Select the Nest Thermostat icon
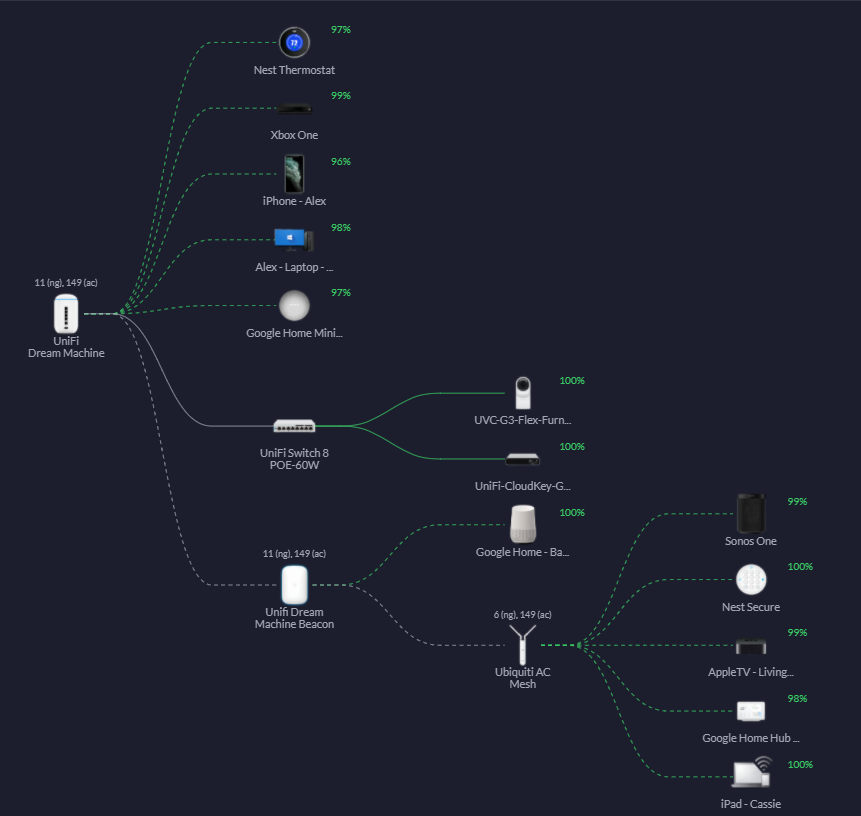 294,42
